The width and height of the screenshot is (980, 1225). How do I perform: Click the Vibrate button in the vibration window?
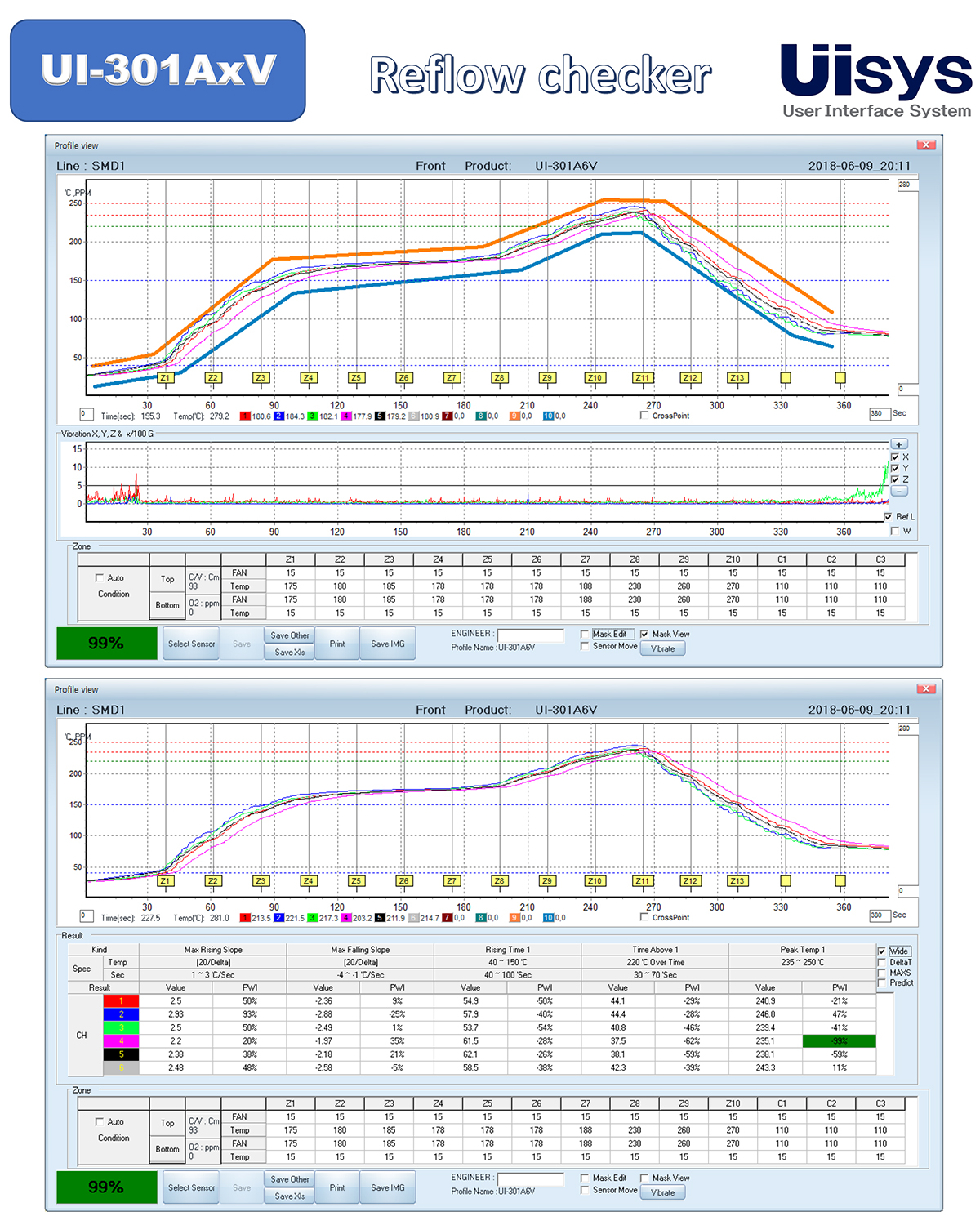point(662,648)
